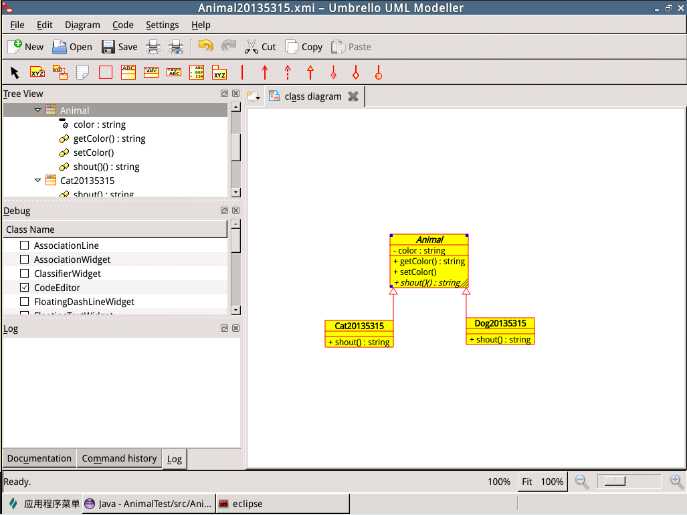
Task: Click the Paste toolbar button
Action: coord(351,46)
